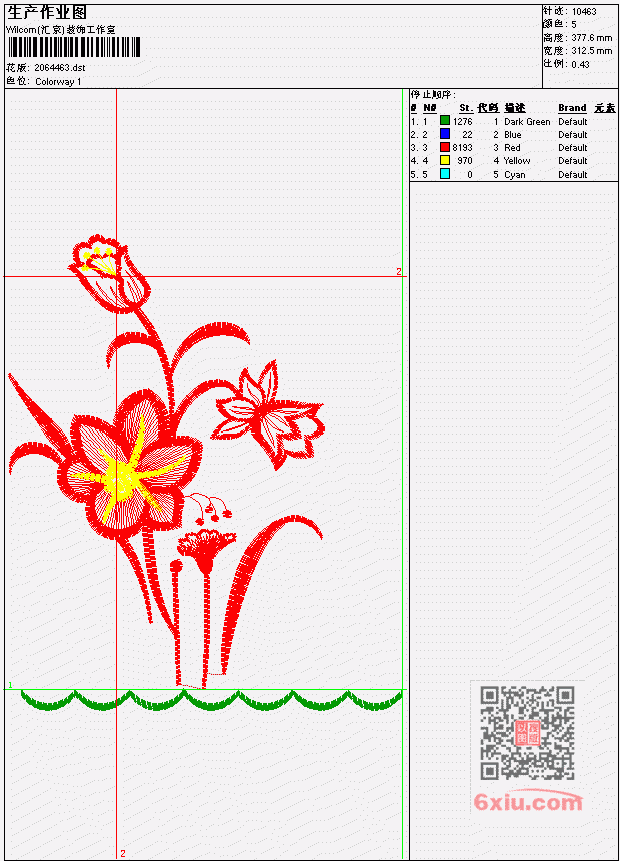
Task: Click the green scalloped border stitching
Action: click(x=211, y=701)
